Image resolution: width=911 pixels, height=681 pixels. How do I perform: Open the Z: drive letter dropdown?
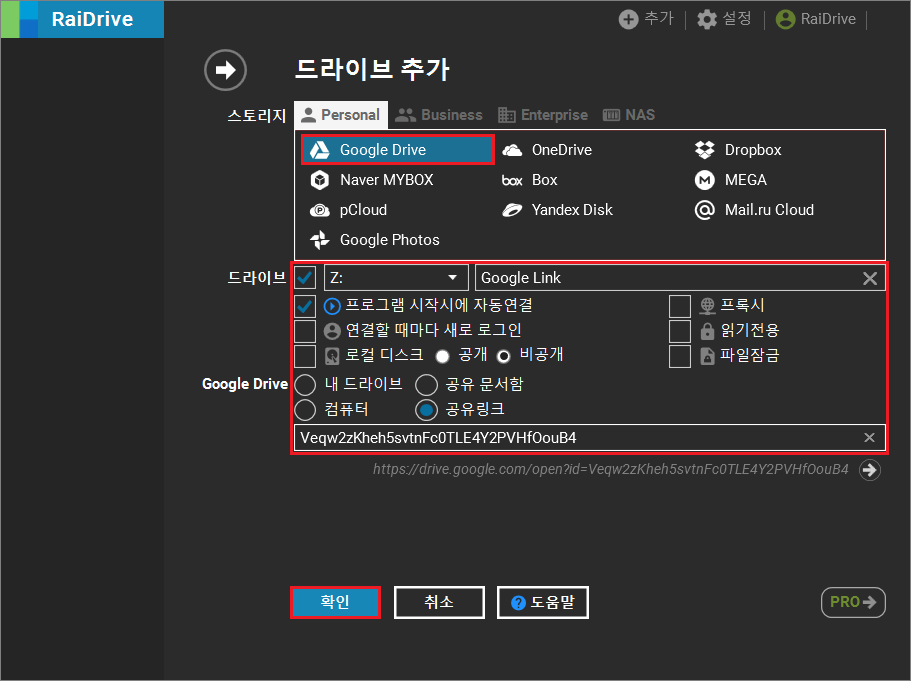coord(396,278)
